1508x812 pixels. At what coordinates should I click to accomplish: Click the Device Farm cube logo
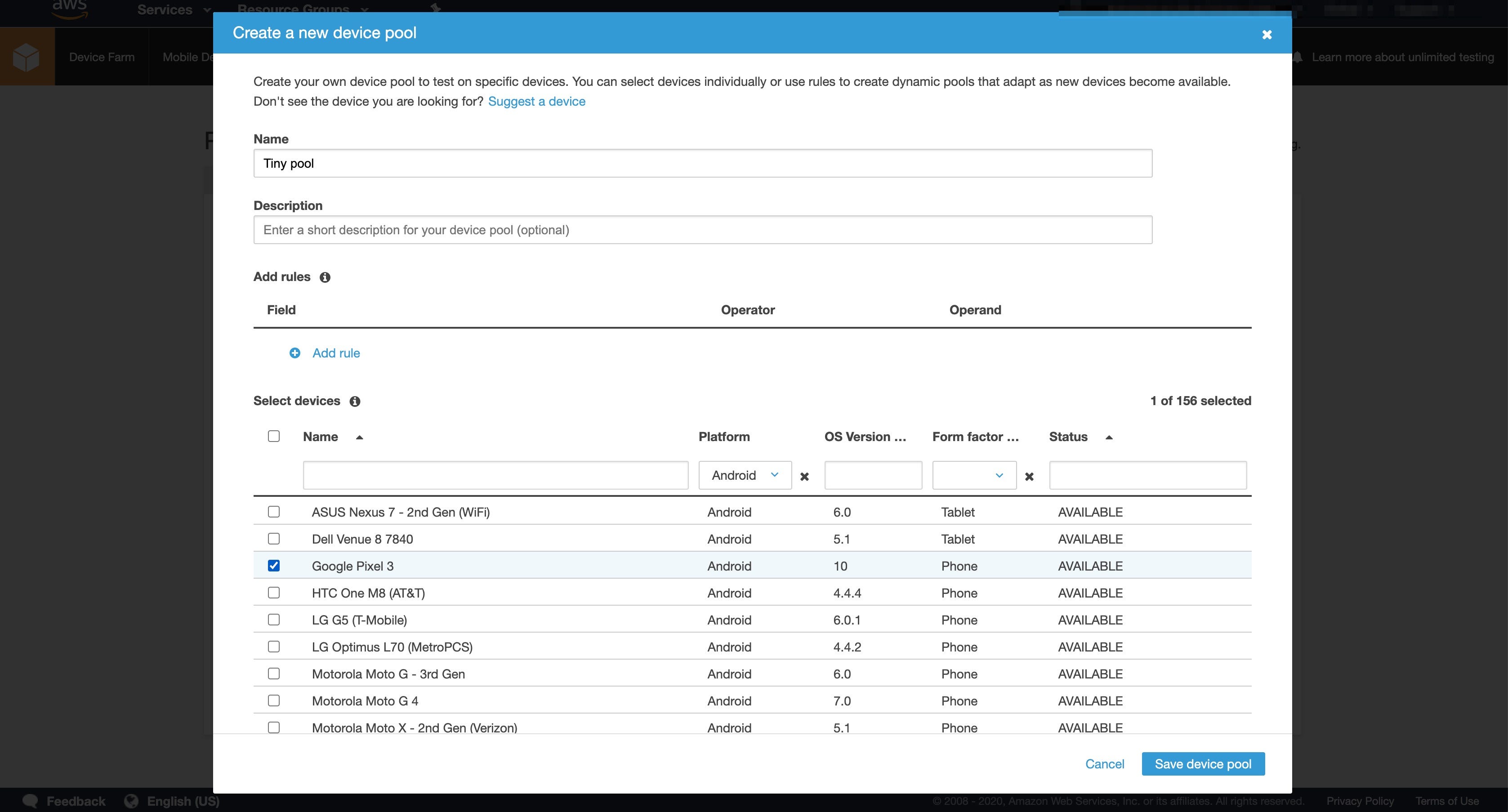pos(27,58)
